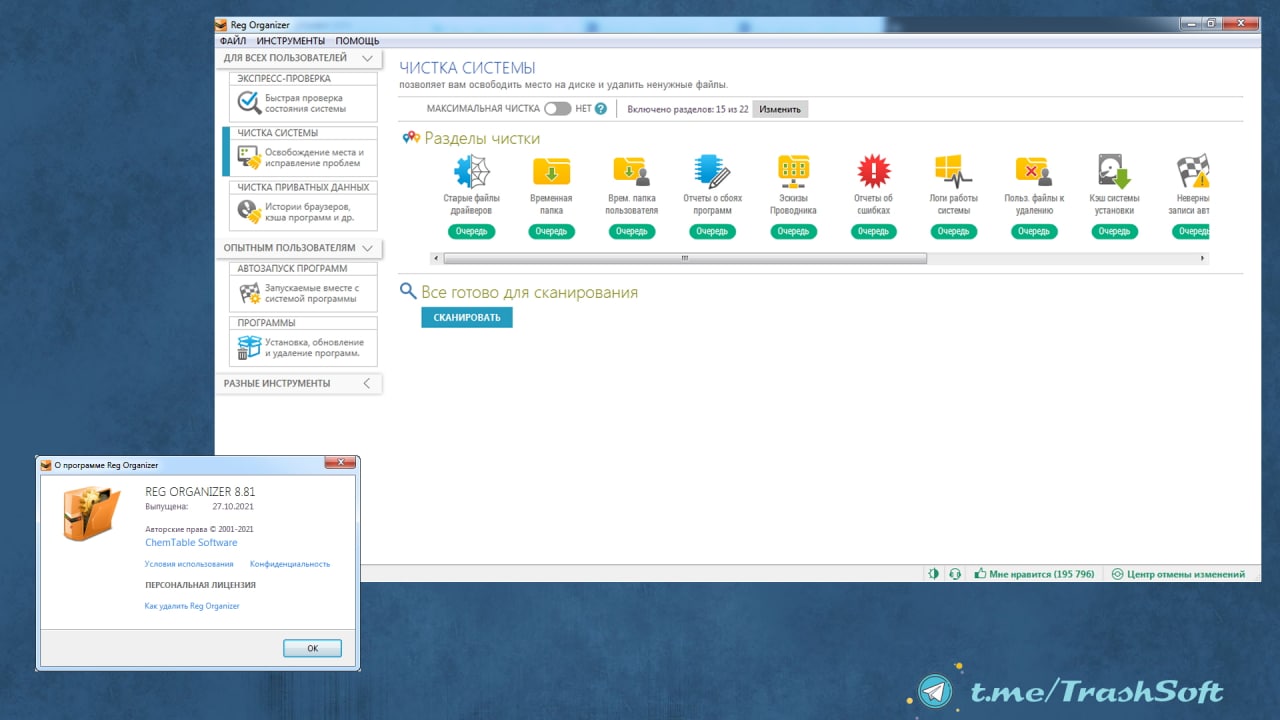Click the startup programs flag icon
1280x720 pixels.
coord(249,293)
